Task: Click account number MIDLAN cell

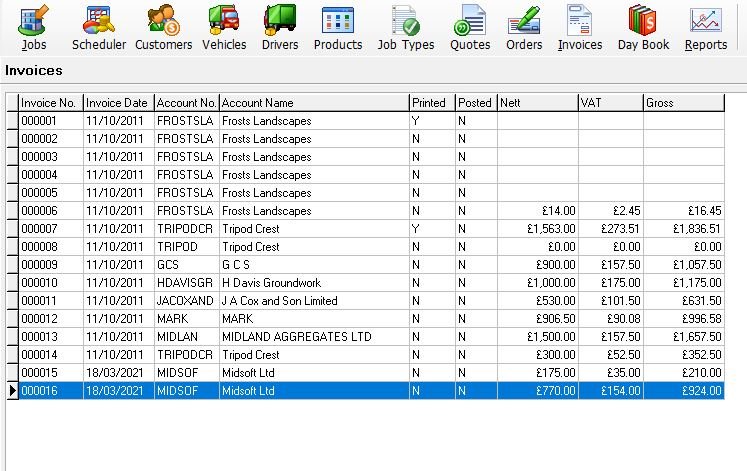Action: click(x=187, y=337)
